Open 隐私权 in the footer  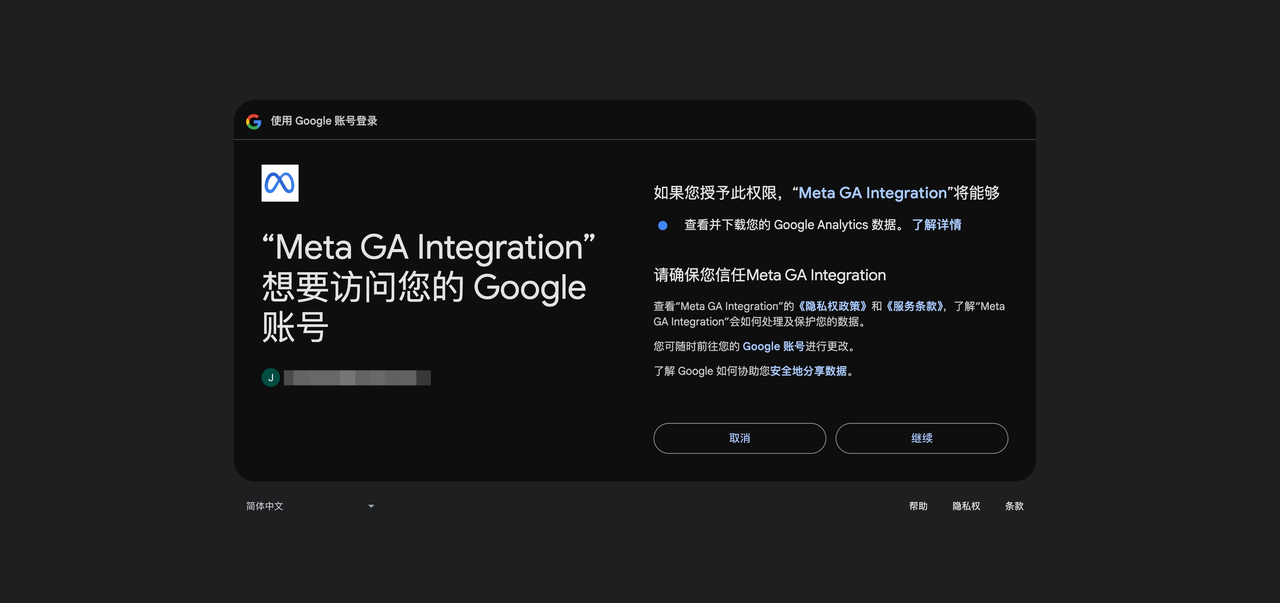[966, 506]
